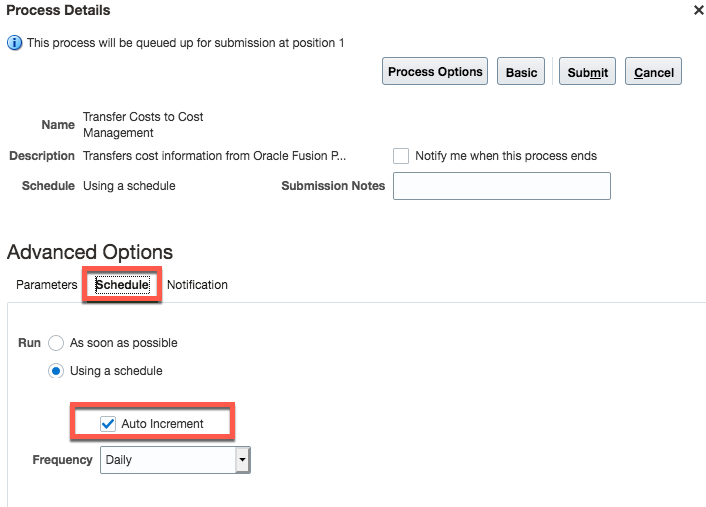706x507 pixels.
Task: Click the Submission Notes text field
Action: tap(501, 186)
